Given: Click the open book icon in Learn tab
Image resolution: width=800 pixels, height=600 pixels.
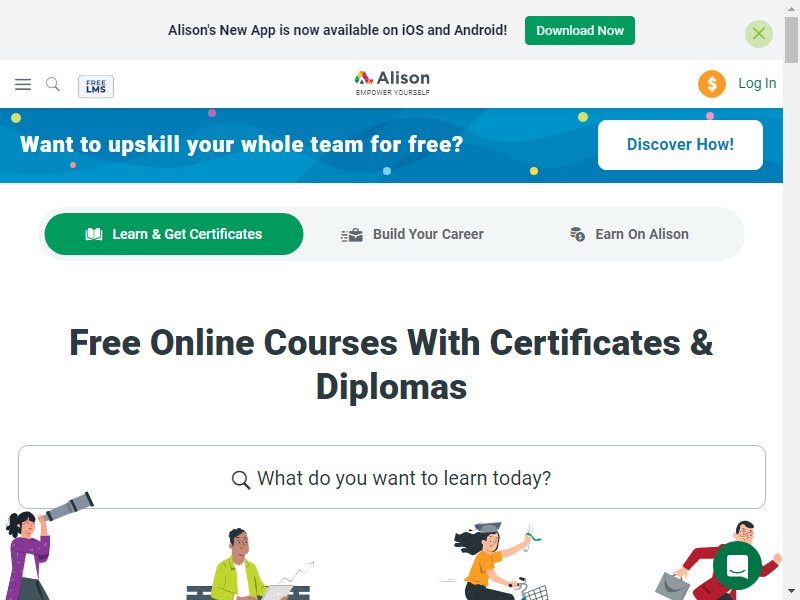Looking at the screenshot, I should click(x=94, y=234).
